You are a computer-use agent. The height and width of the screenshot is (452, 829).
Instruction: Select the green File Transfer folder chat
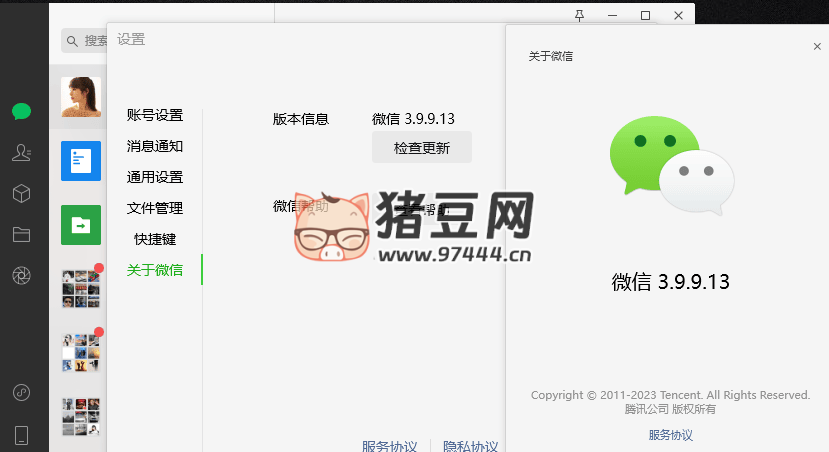(x=80, y=225)
